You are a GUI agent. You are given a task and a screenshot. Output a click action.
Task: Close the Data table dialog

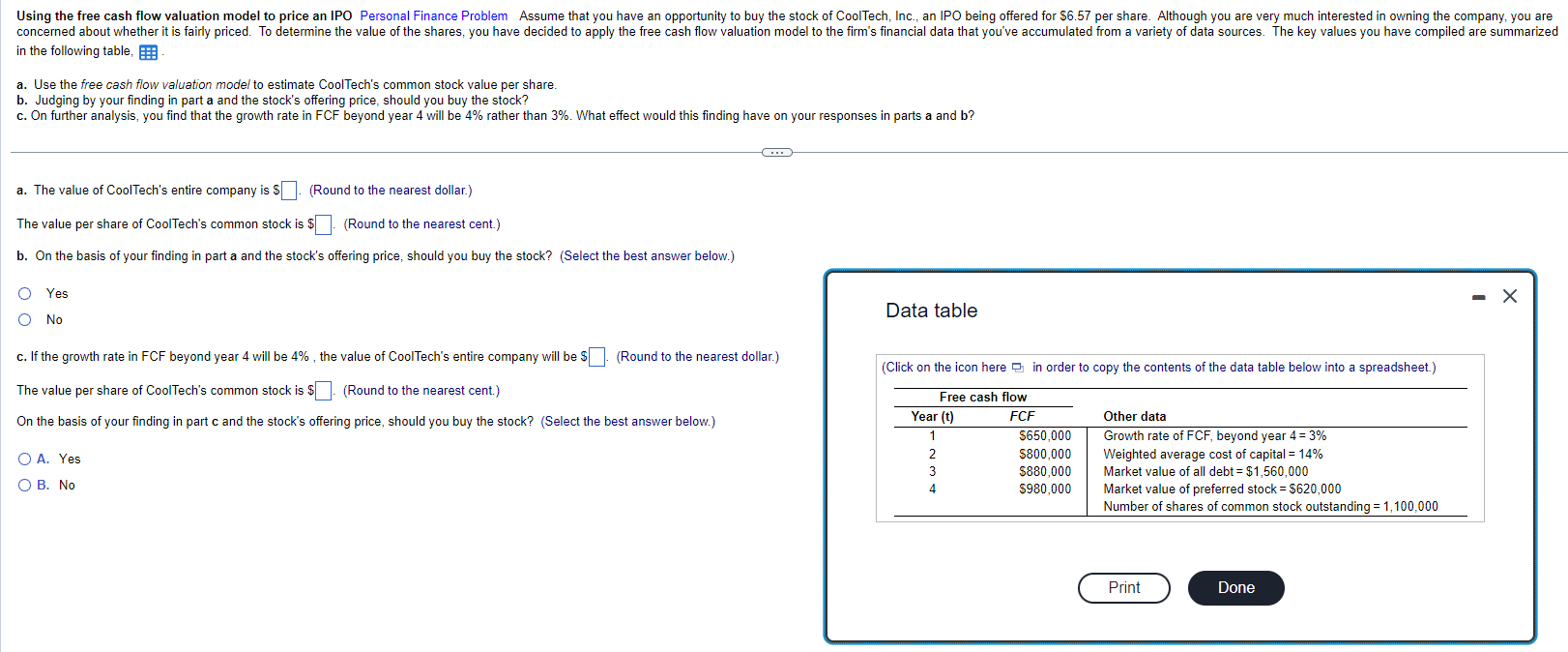[1510, 296]
